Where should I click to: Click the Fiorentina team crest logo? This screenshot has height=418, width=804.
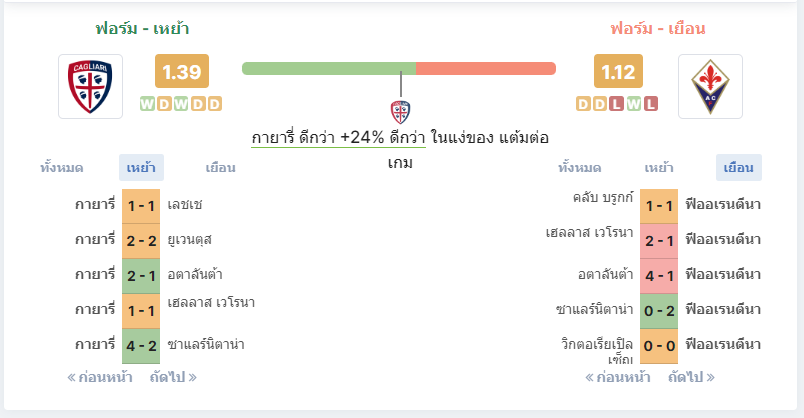pos(710,86)
